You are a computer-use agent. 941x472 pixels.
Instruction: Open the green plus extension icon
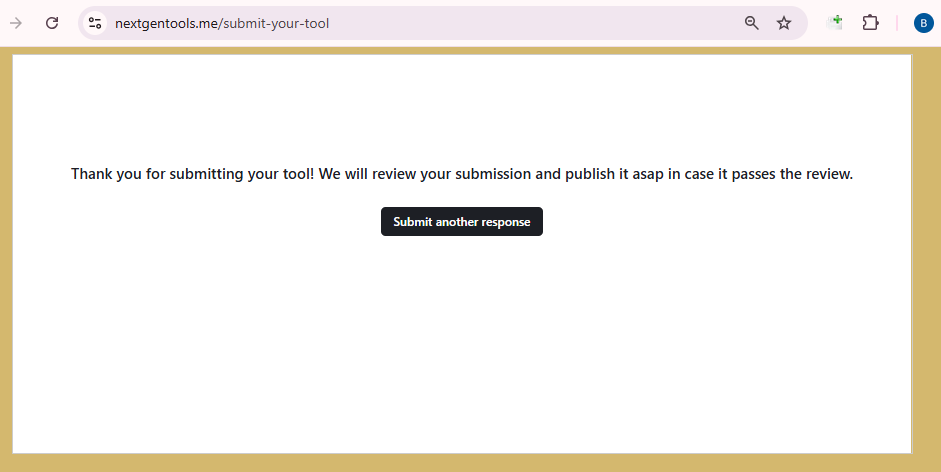[834, 22]
